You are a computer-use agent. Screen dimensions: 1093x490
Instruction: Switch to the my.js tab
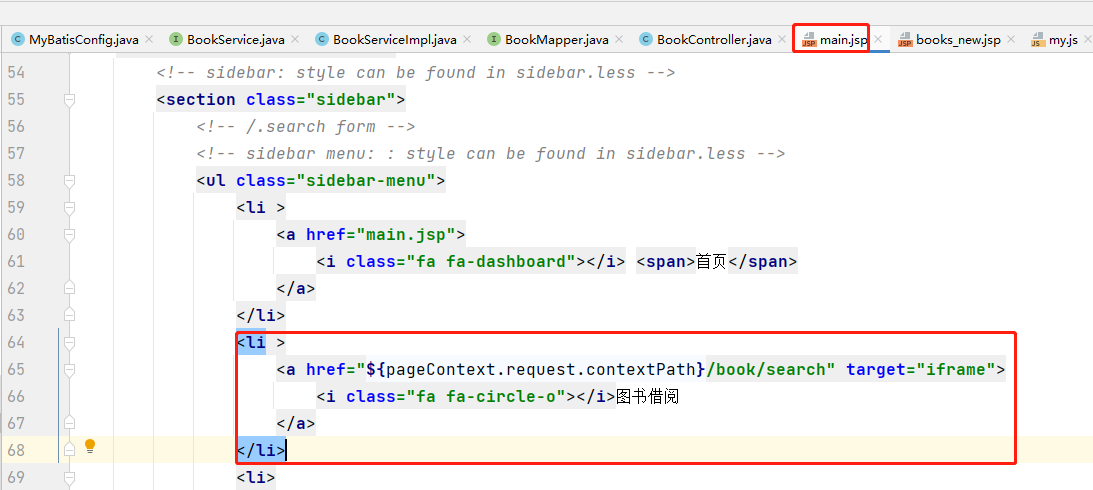click(x=1064, y=40)
